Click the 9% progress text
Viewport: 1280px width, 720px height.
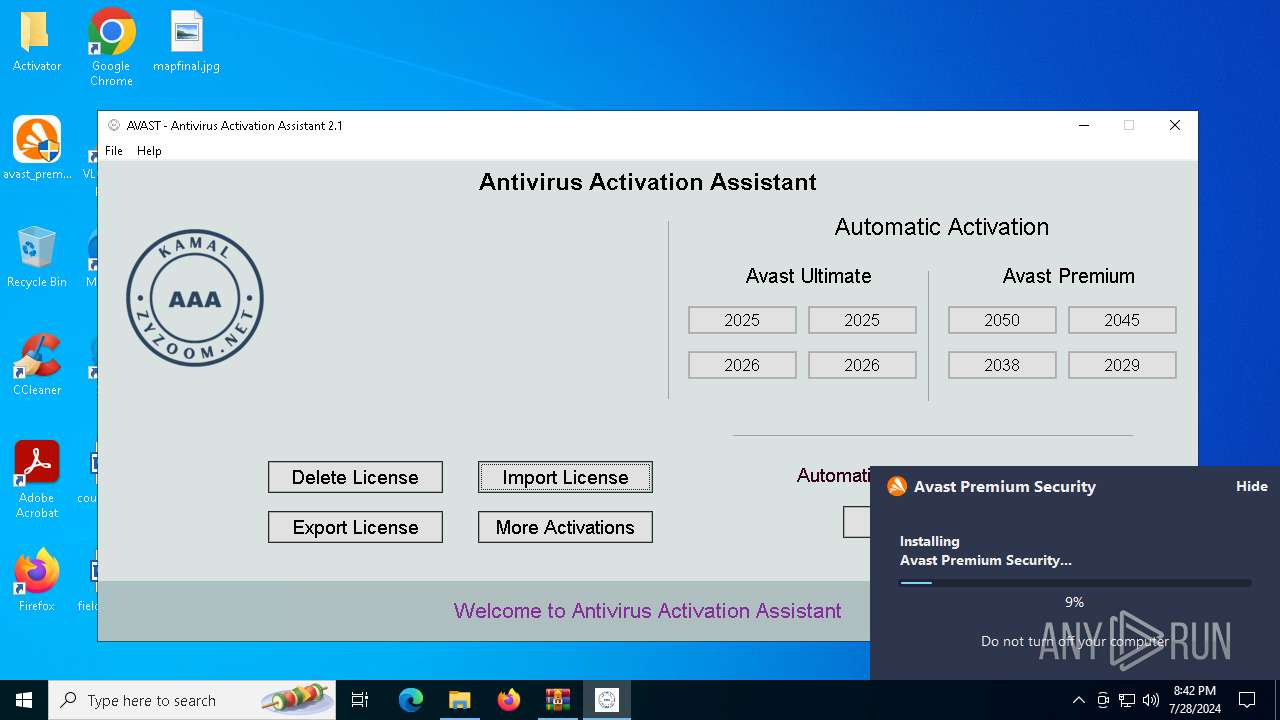click(1074, 602)
